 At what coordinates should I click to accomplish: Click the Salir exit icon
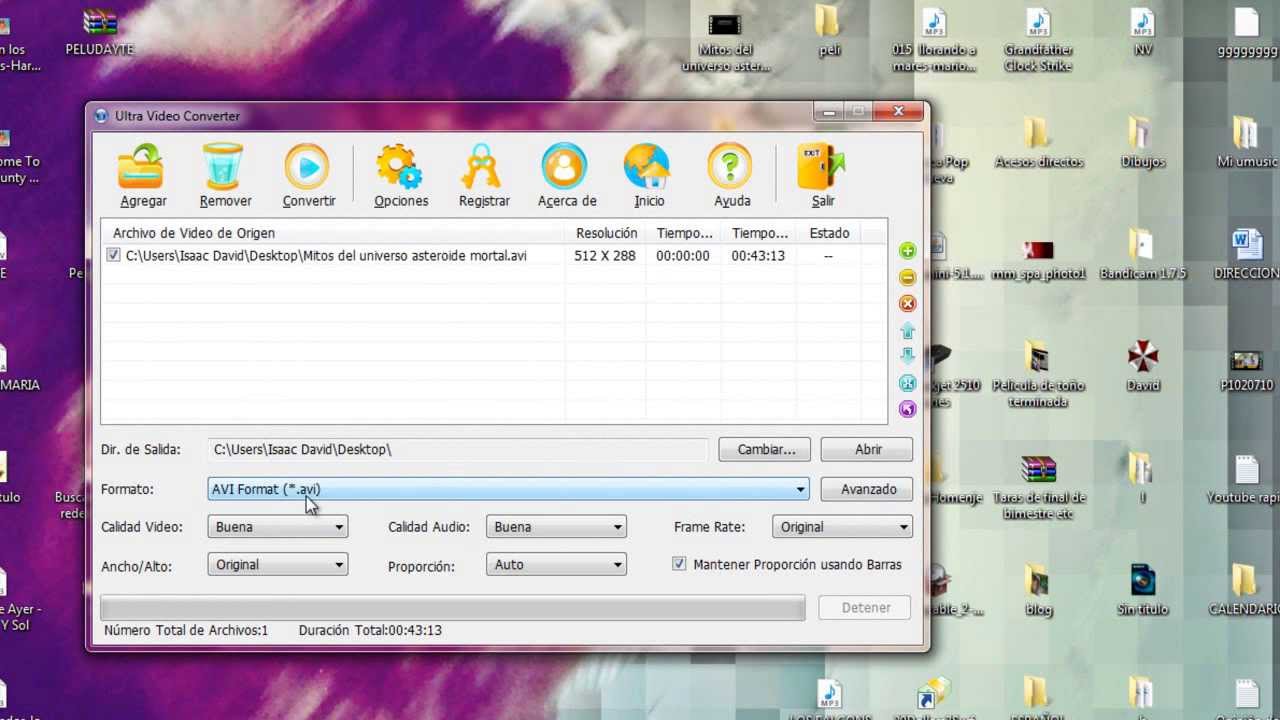(821, 167)
